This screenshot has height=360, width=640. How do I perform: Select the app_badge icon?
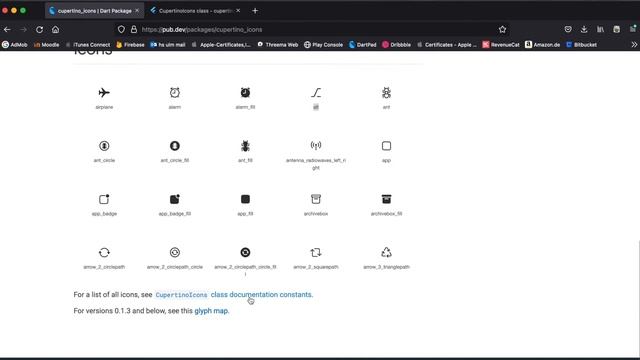(104, 199)
